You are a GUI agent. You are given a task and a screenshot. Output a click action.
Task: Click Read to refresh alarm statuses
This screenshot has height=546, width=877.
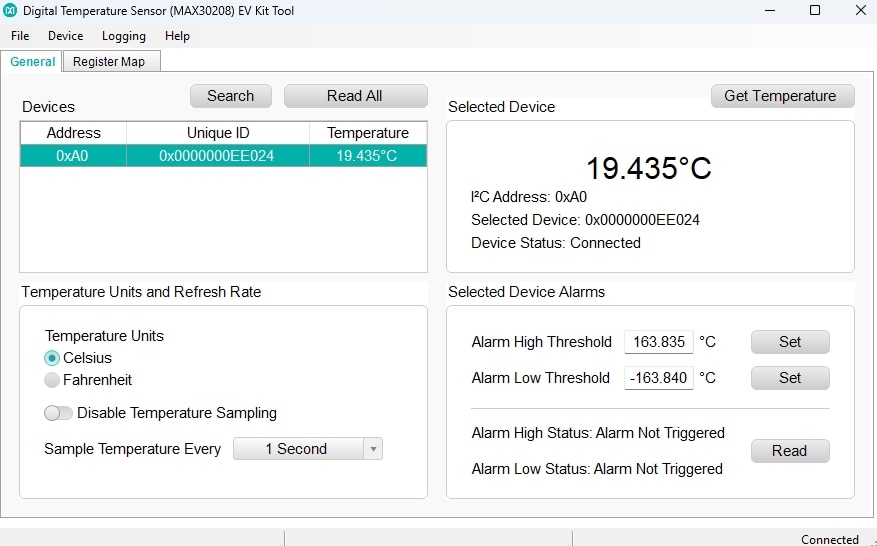pyautogui.click(x=790, y=451)
